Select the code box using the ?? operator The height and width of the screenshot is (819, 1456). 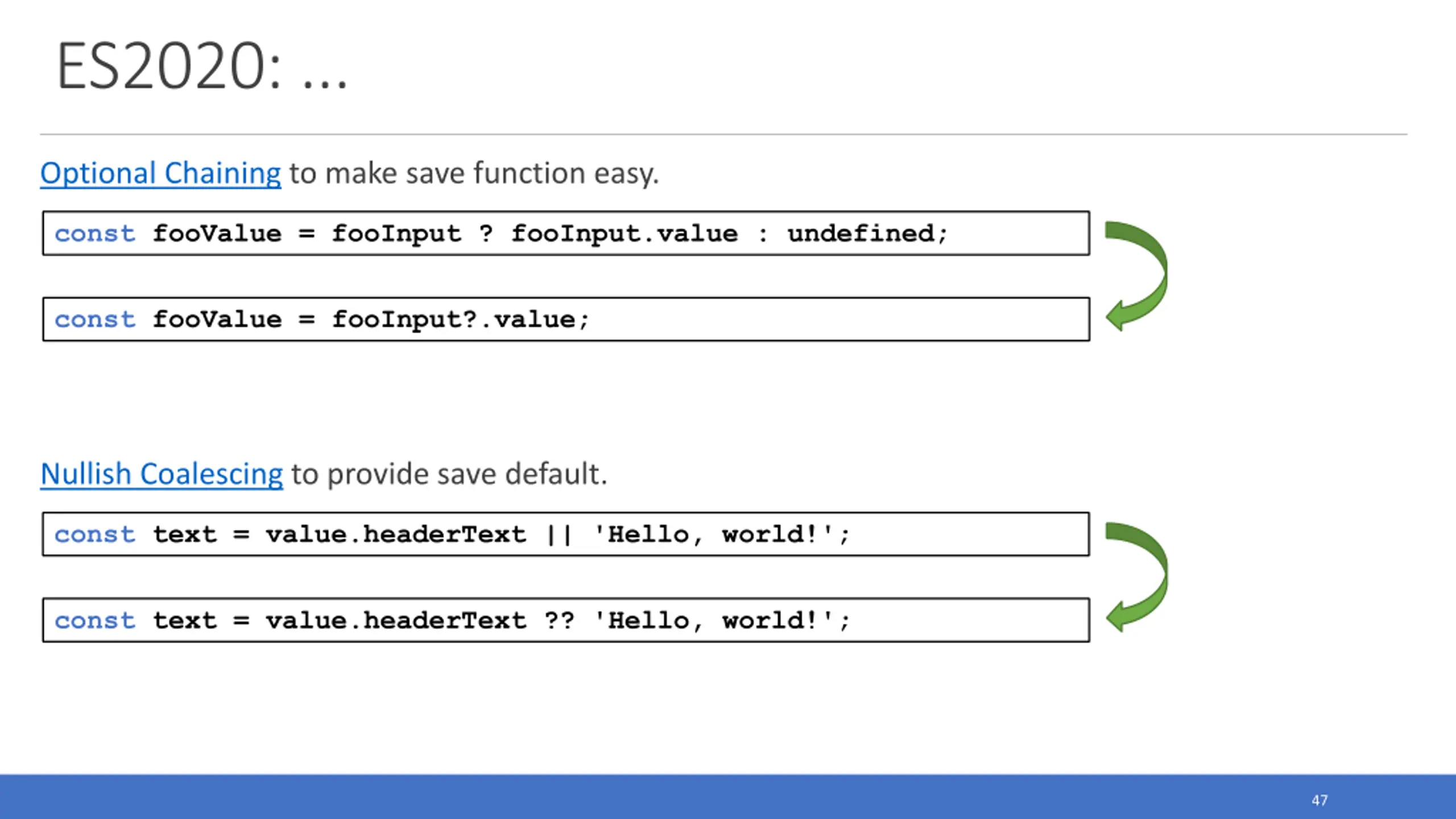point(566,620)
